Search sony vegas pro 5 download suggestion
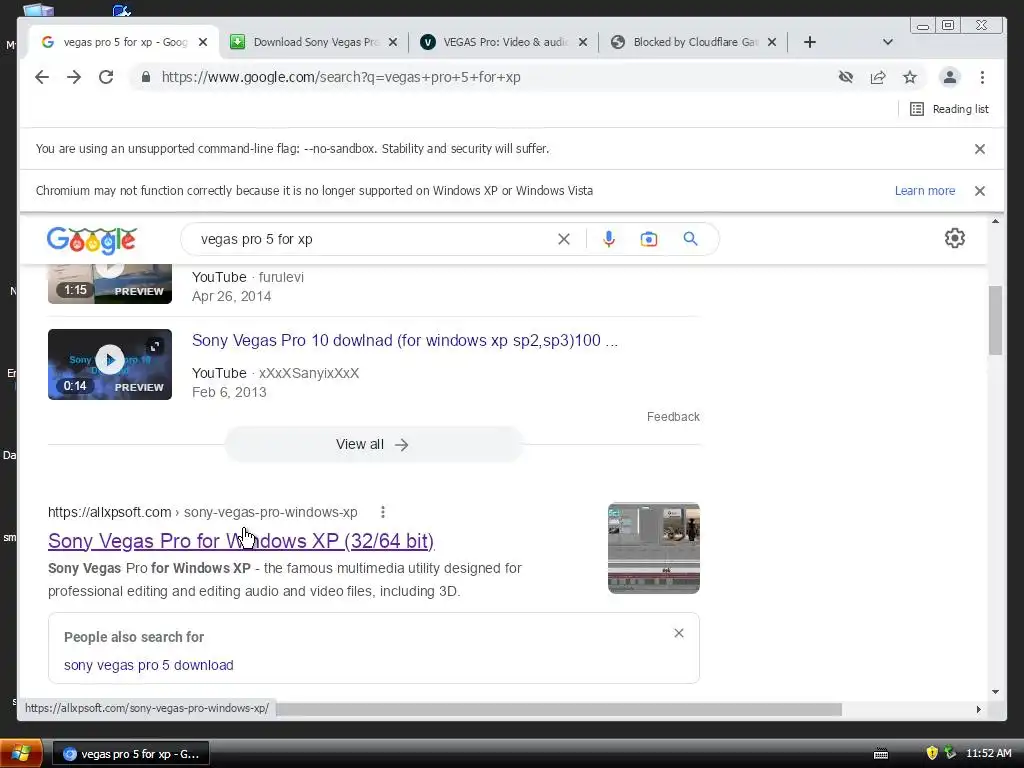1024x768 pixels. pos(148,665)
